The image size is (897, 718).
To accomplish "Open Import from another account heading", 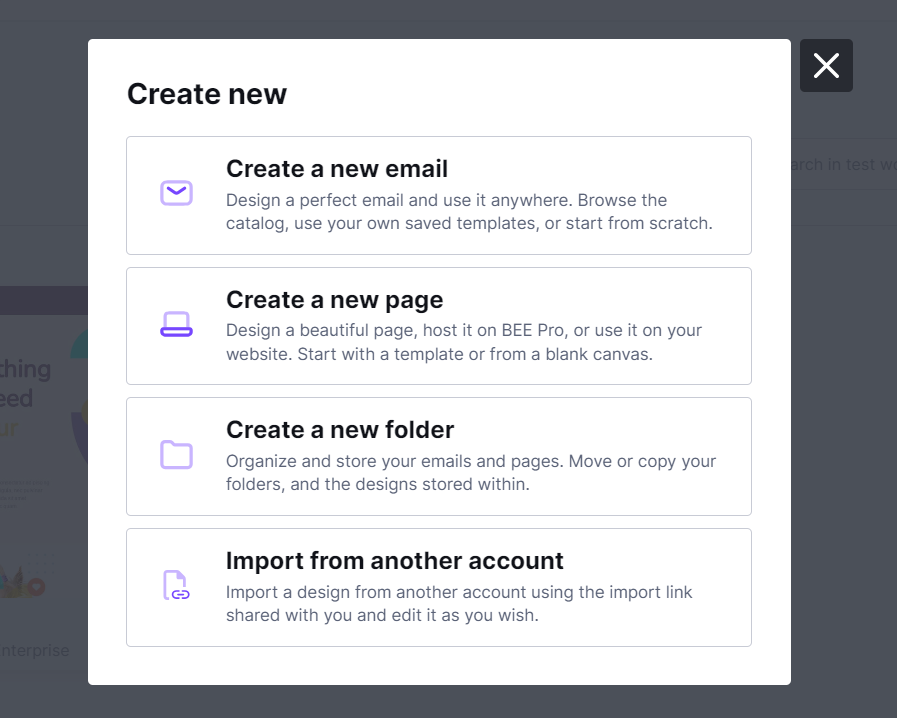I will pyautogui.click(x=395, y=561).
